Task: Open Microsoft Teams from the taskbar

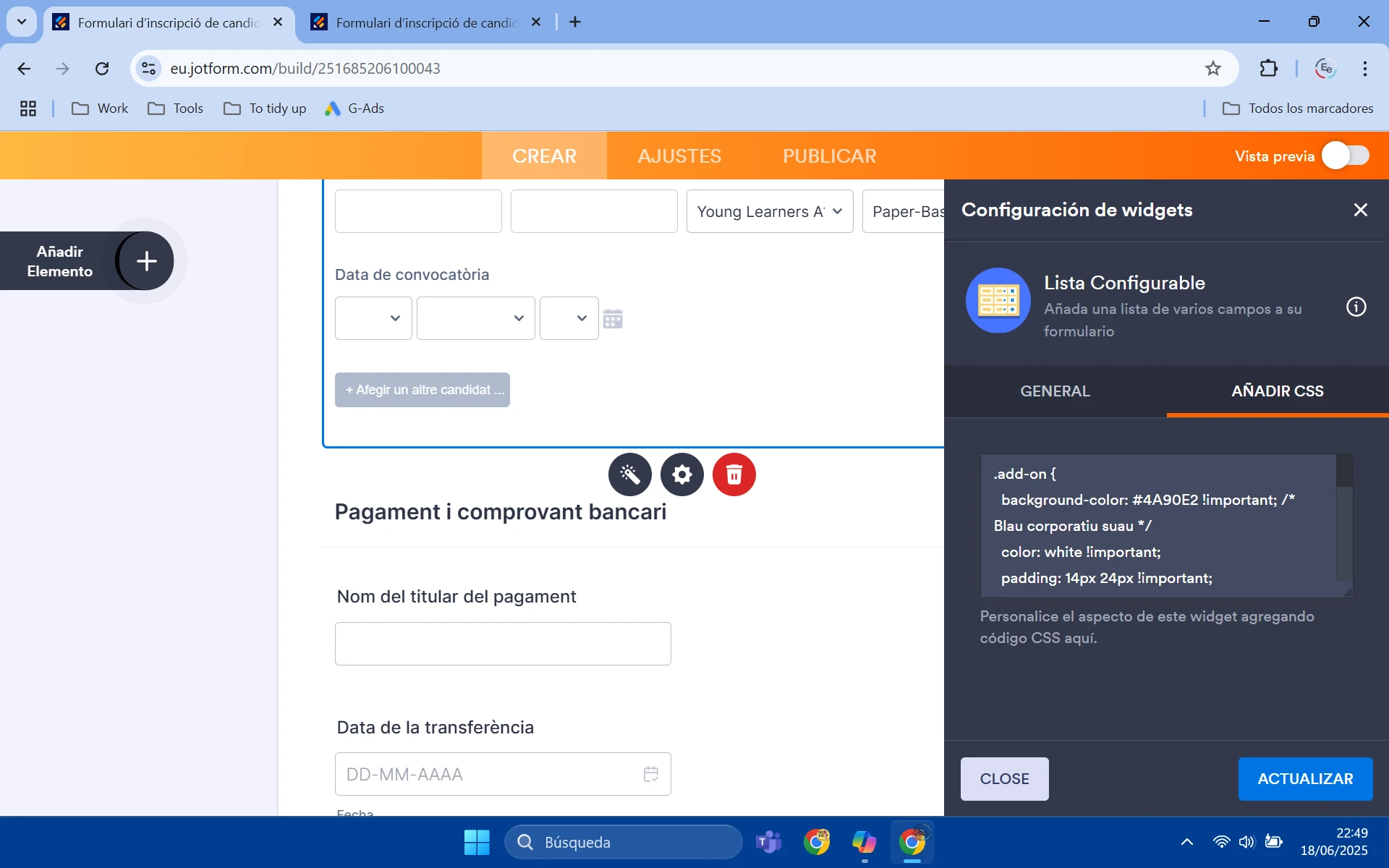Action: point(769,842)
